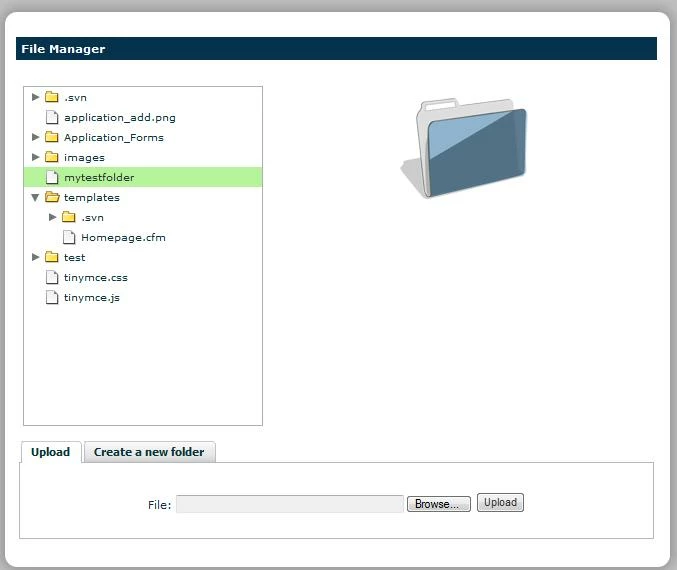Select Homepage.cfm in the tree
677x570 pixels.
[x=123, y=238]
